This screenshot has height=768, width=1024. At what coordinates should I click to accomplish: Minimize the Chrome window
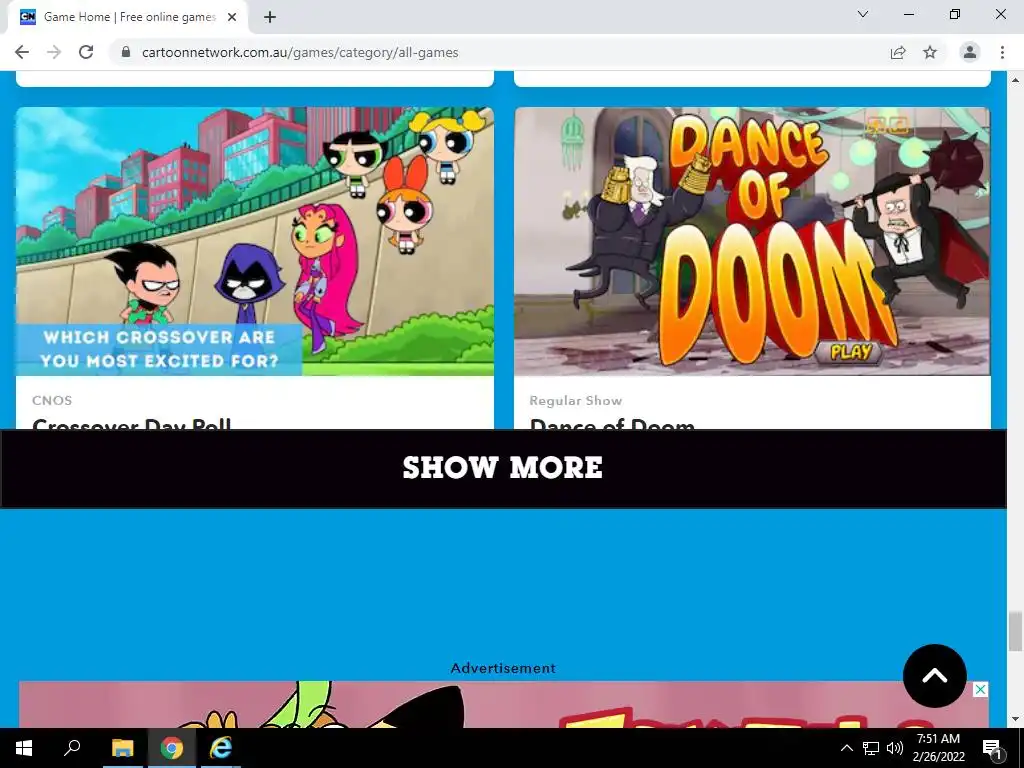[909, 14]
